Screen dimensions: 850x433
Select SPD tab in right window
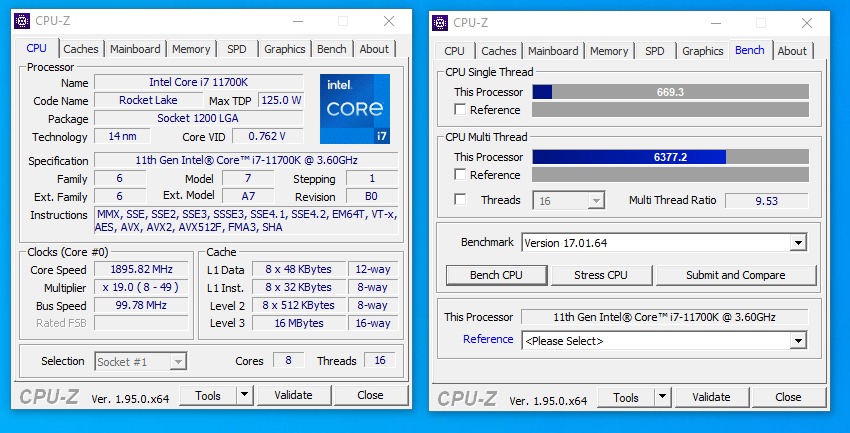click(x=654, y=51)
